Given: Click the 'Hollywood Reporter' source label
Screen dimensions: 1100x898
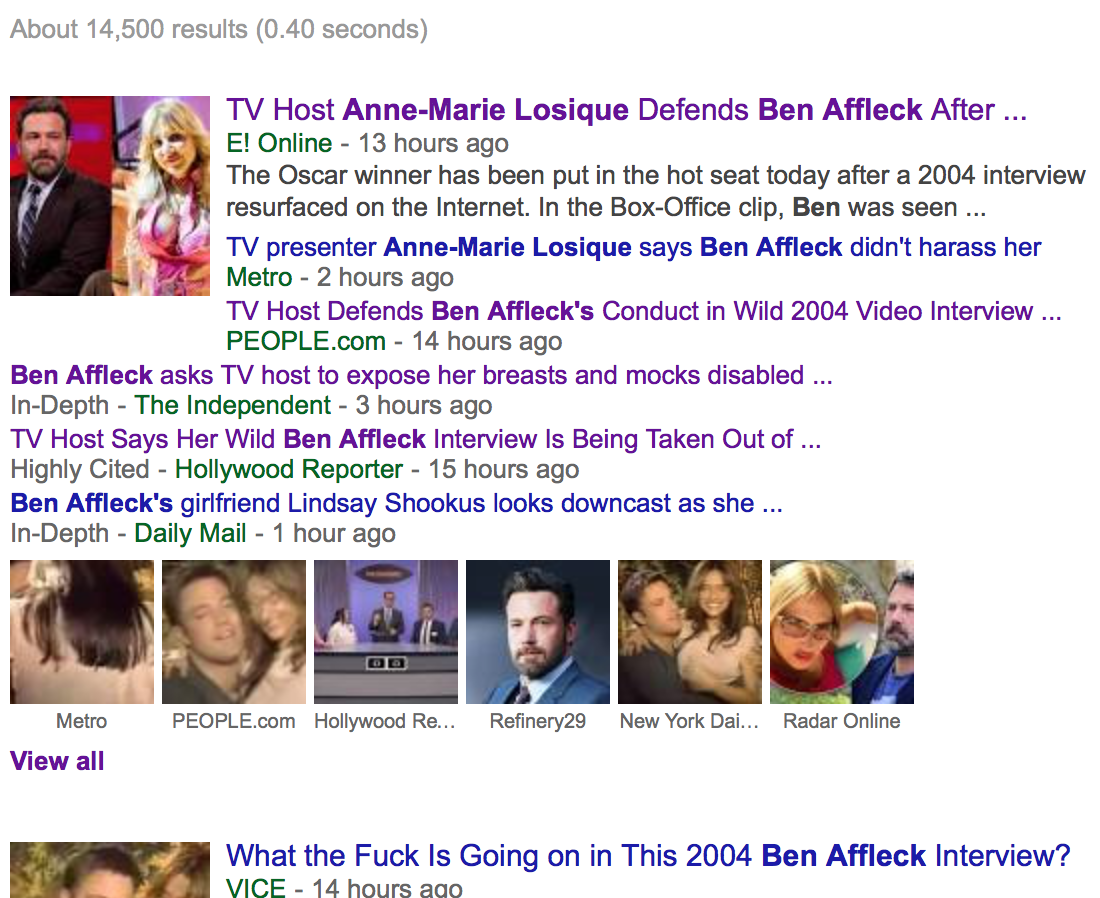Looking at the screenshot, I should click(x=289, y=469).
